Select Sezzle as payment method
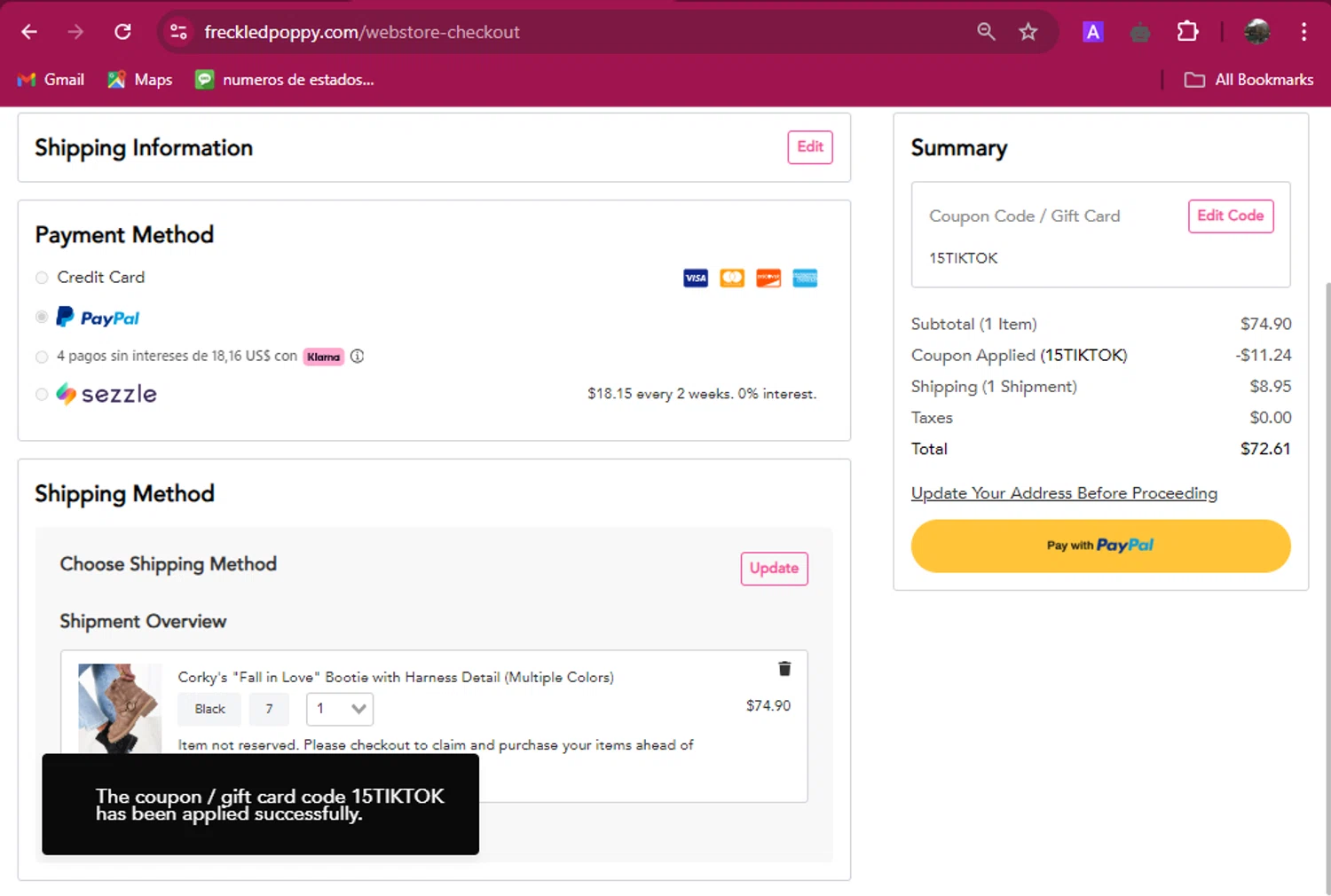 [x=42, y=394]
